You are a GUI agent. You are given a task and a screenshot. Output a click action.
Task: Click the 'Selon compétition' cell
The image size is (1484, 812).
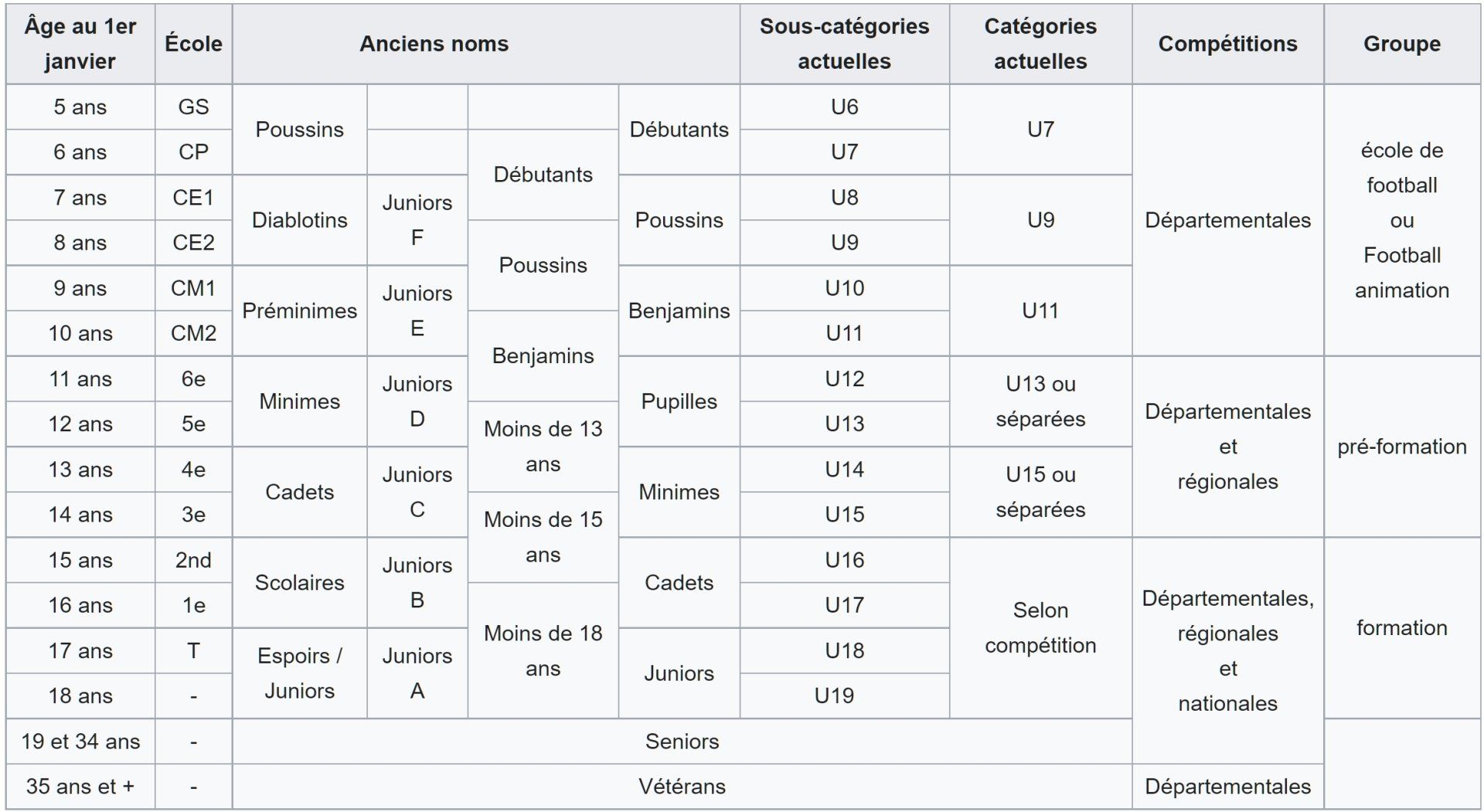click(1040, 628)
